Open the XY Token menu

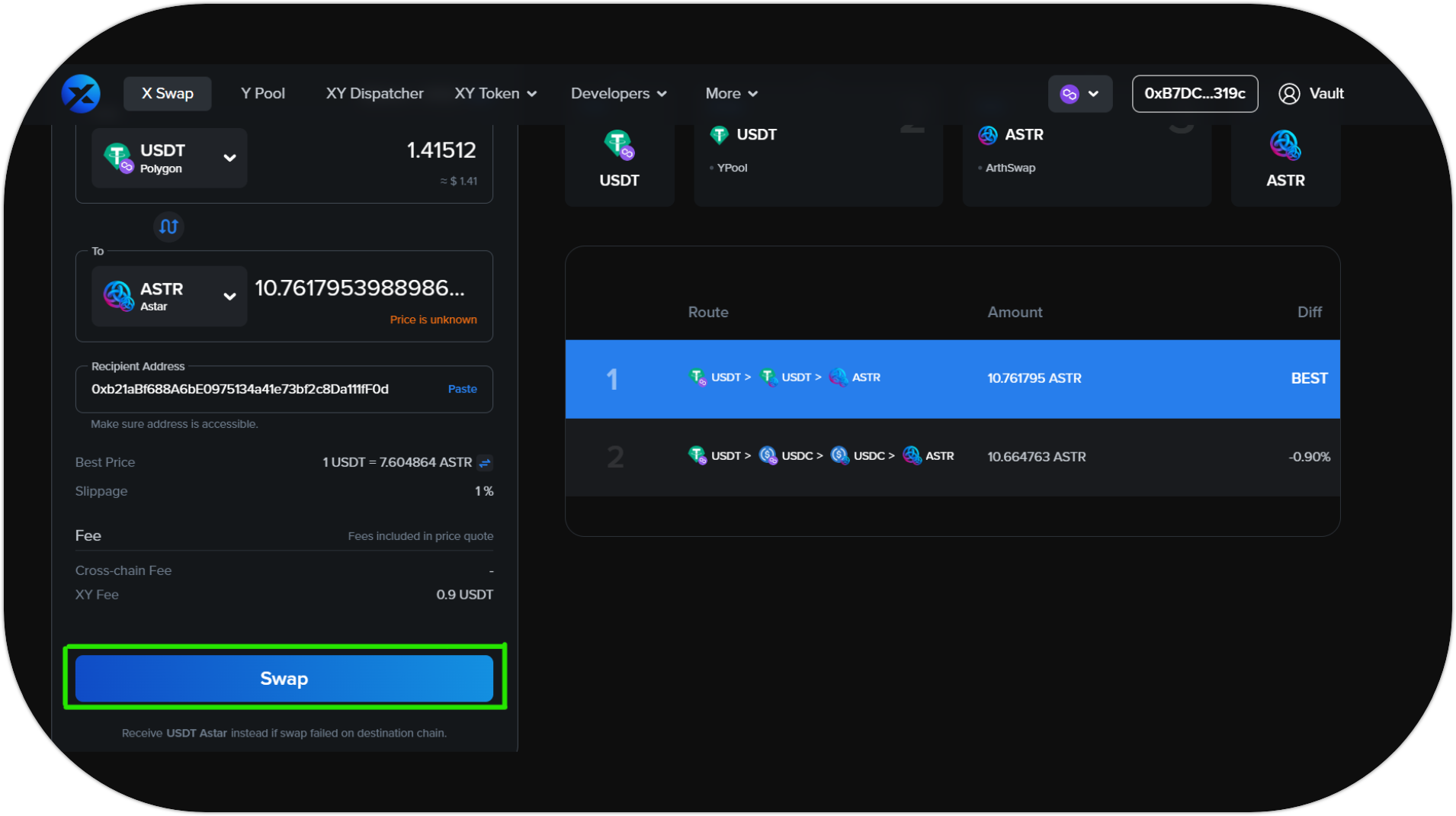pyautogui.click(x=495, y=94)
